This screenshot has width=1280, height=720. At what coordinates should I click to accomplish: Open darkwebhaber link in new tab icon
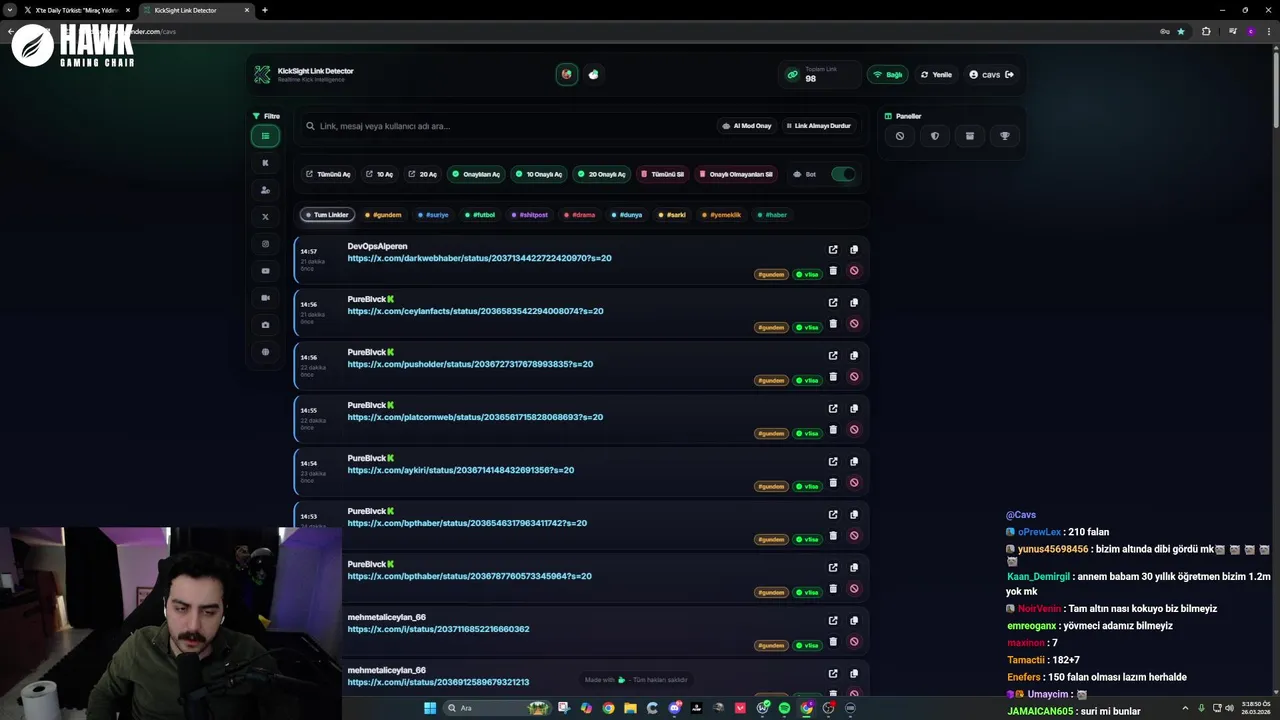(833, 249)
